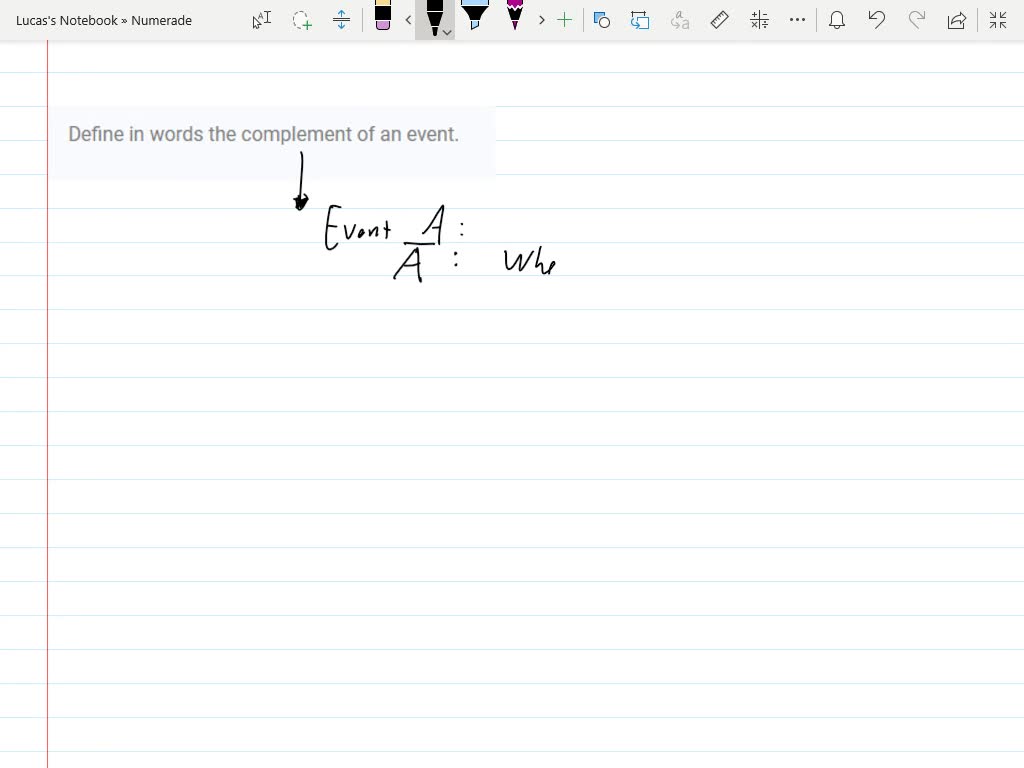
Task: Pick the magenta Pencil tool
Action: (x=513, y=18)
